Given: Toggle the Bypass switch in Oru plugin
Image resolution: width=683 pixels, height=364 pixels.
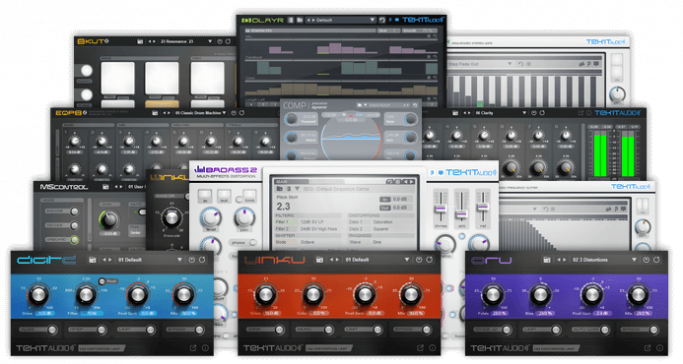Looking at the screenshot, I should tap(653, 330).
